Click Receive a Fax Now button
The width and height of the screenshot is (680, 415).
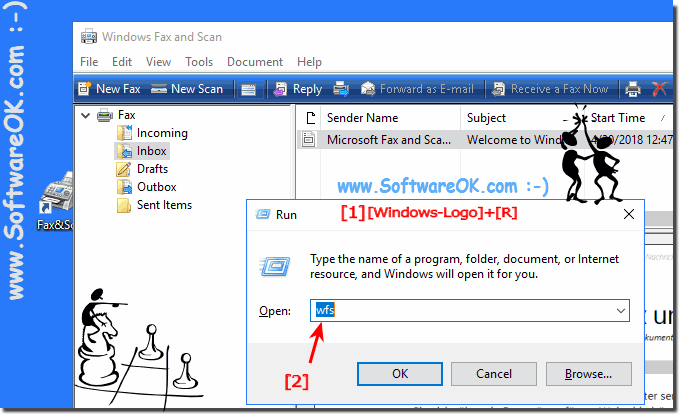550,89
